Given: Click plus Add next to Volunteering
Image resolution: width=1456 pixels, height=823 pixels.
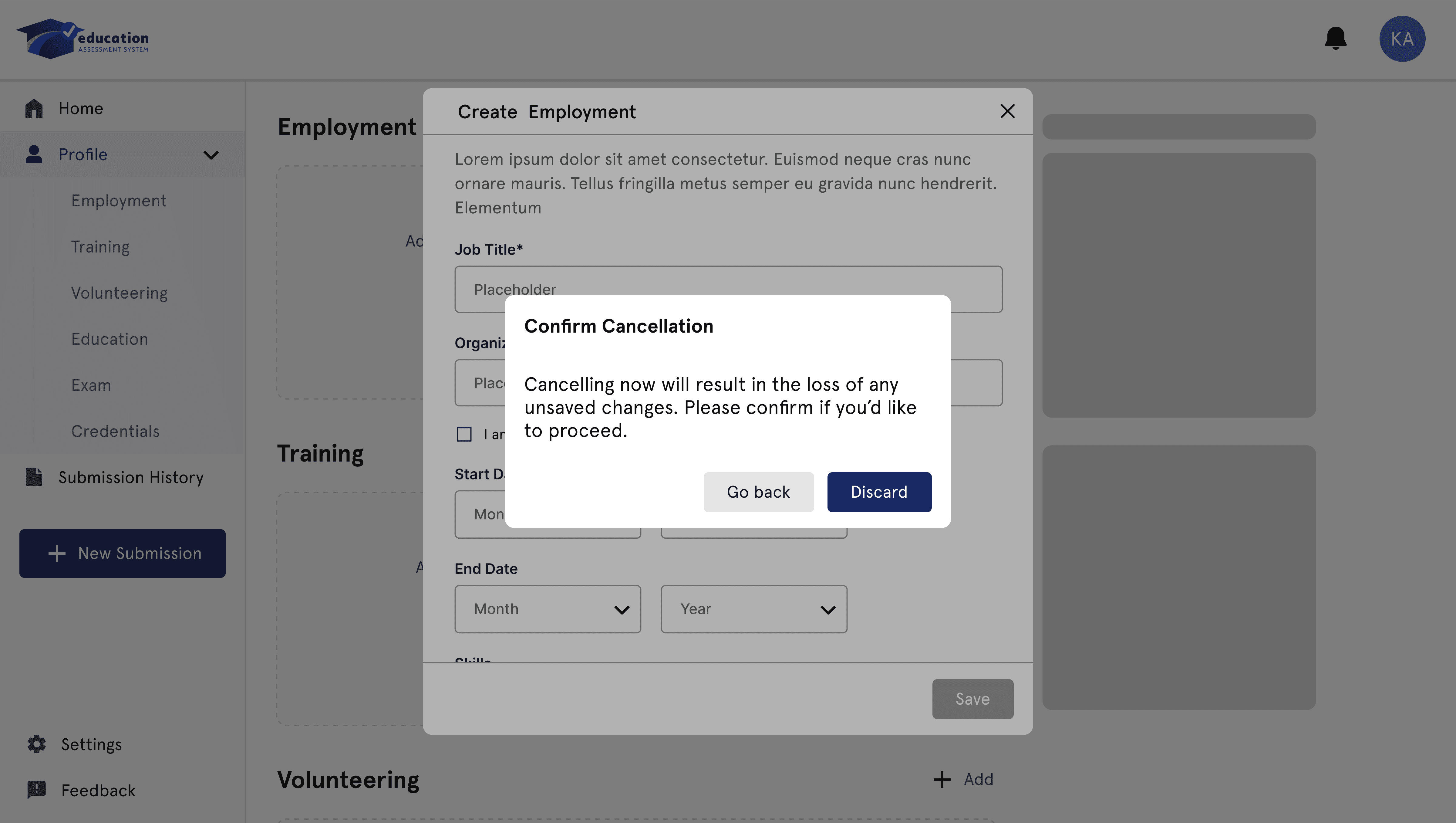Looking at the screenshot, I should coord(963,779).
